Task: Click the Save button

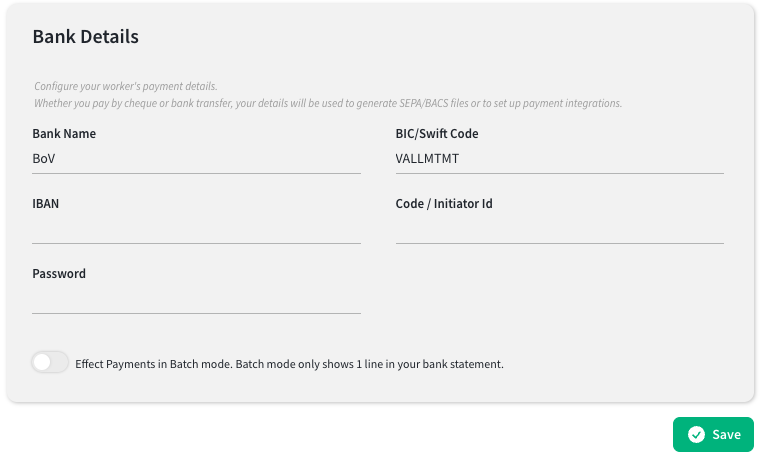Action: click(x=713, y=435)
